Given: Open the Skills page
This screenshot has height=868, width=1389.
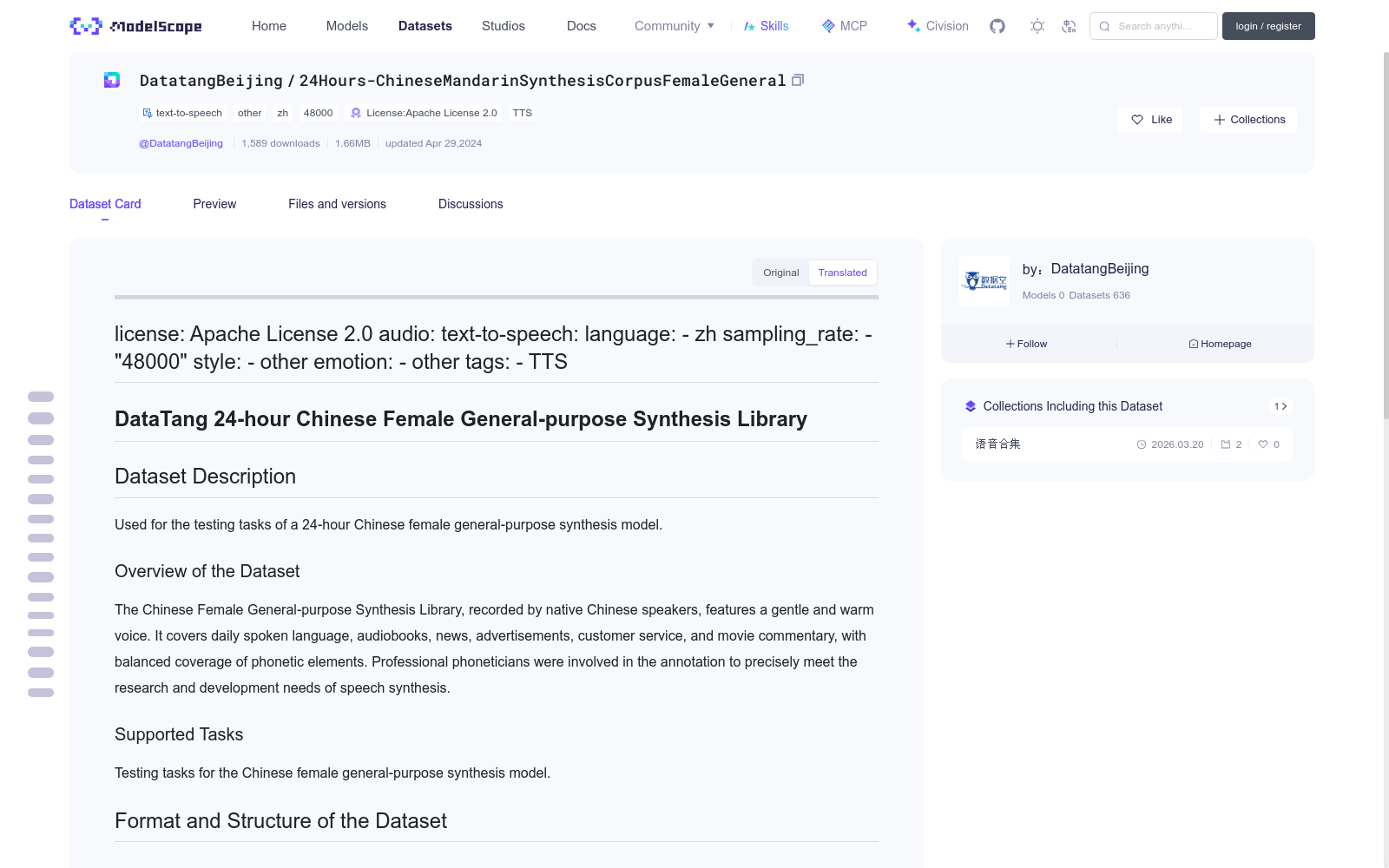Looking at the screenshot, I should click(766, 26).
